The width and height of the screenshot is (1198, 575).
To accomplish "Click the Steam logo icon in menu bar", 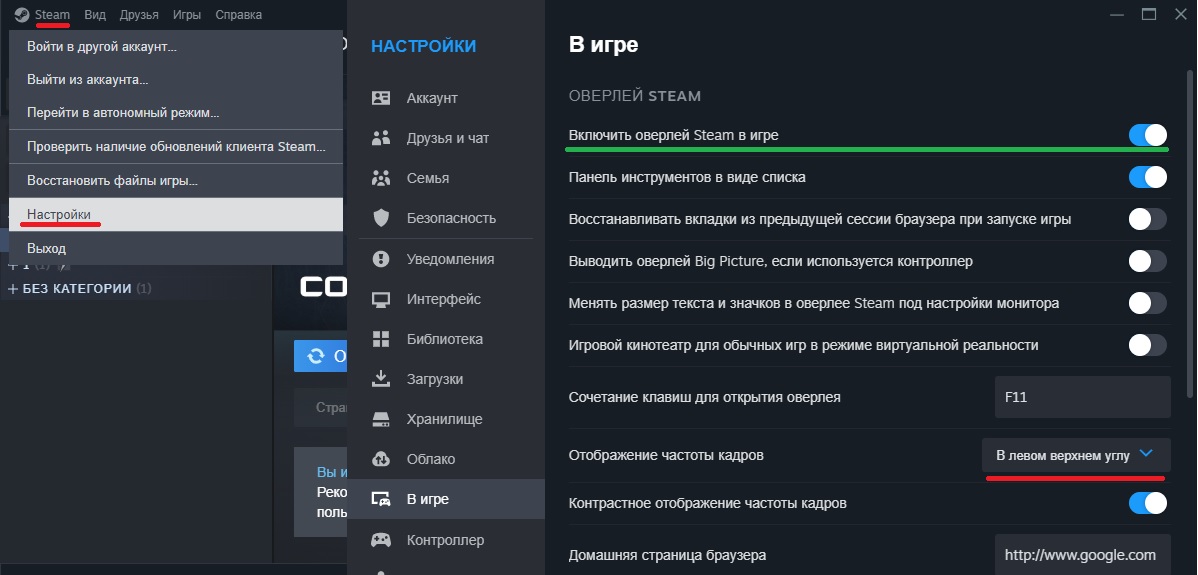I will 21,15.
